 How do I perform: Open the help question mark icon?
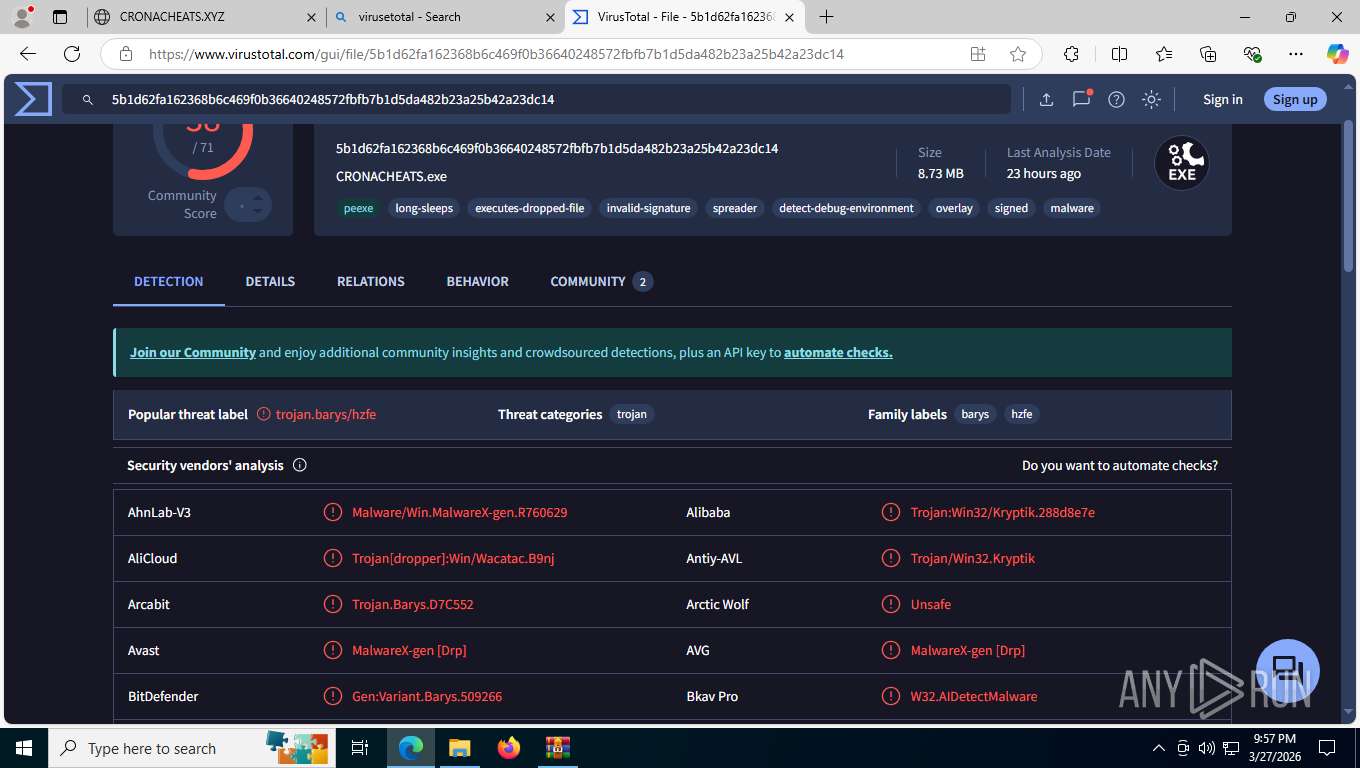click(1117, 99)
